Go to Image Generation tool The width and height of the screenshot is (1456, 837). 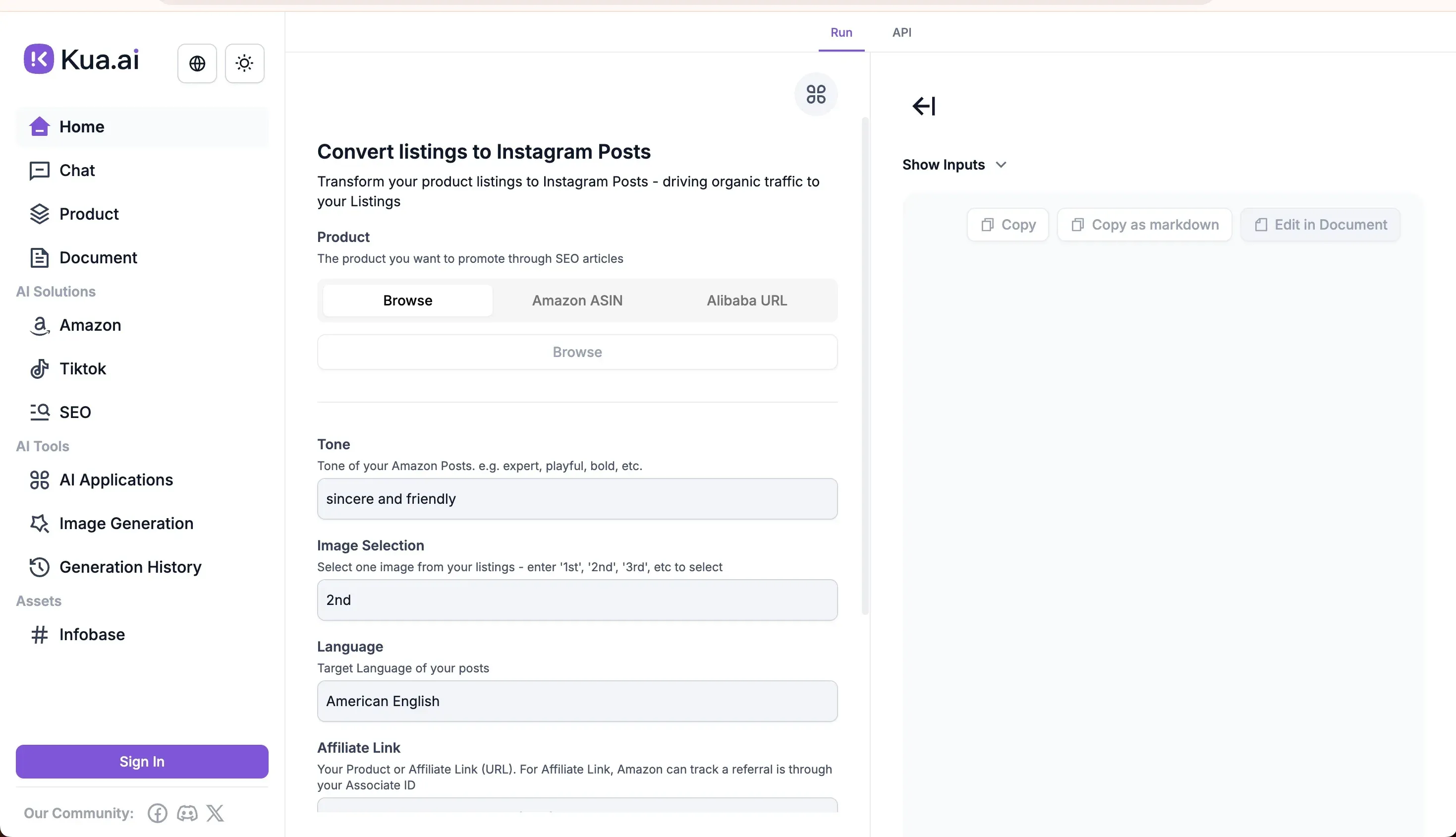pos(126,523)
